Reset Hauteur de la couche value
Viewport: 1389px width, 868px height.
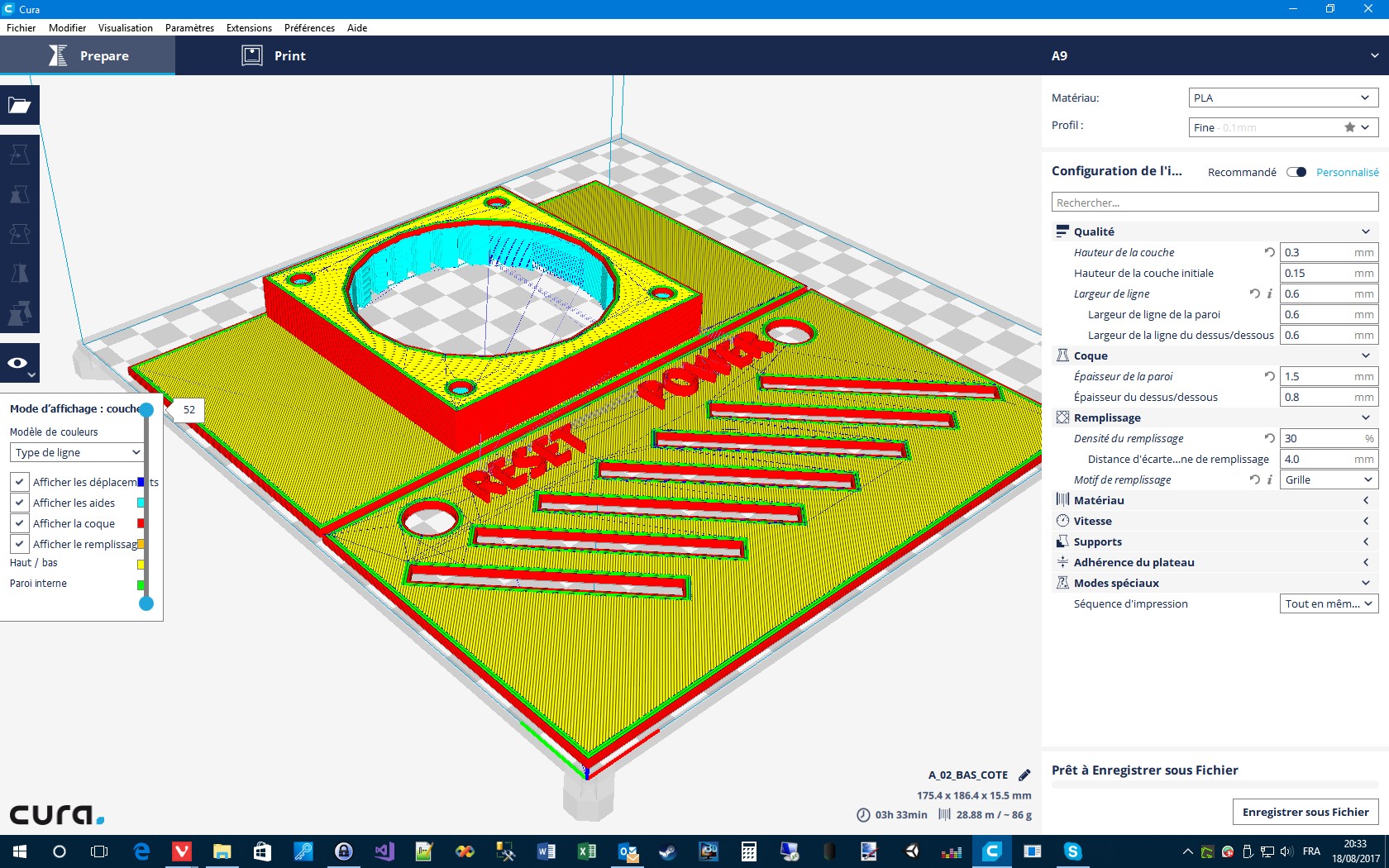(1269, 252)
